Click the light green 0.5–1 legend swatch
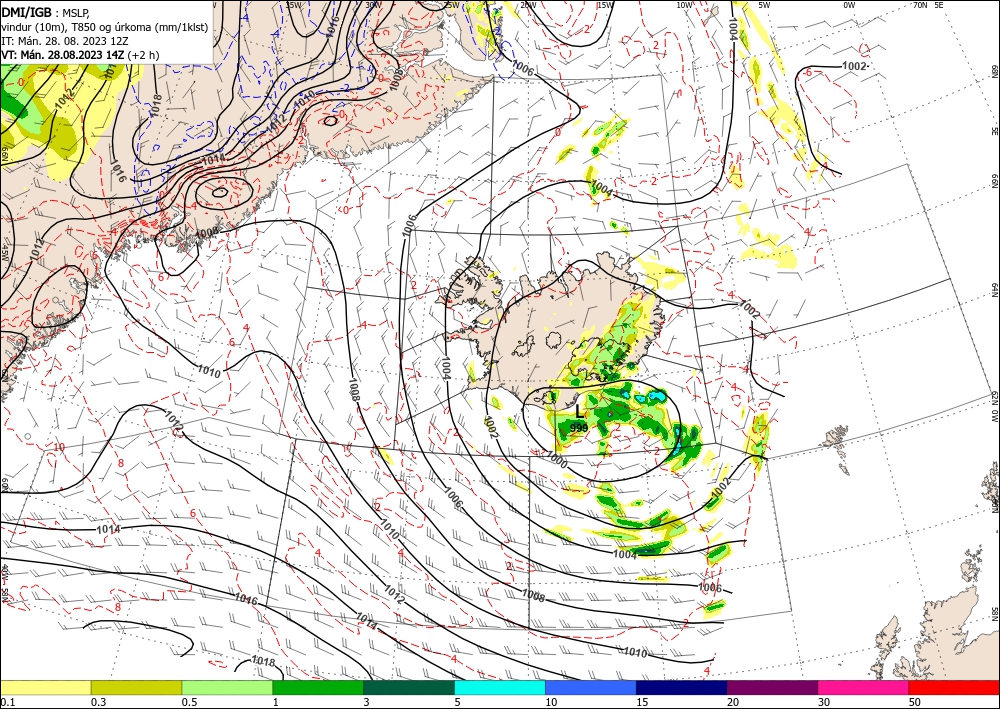 tap(227, 687)
